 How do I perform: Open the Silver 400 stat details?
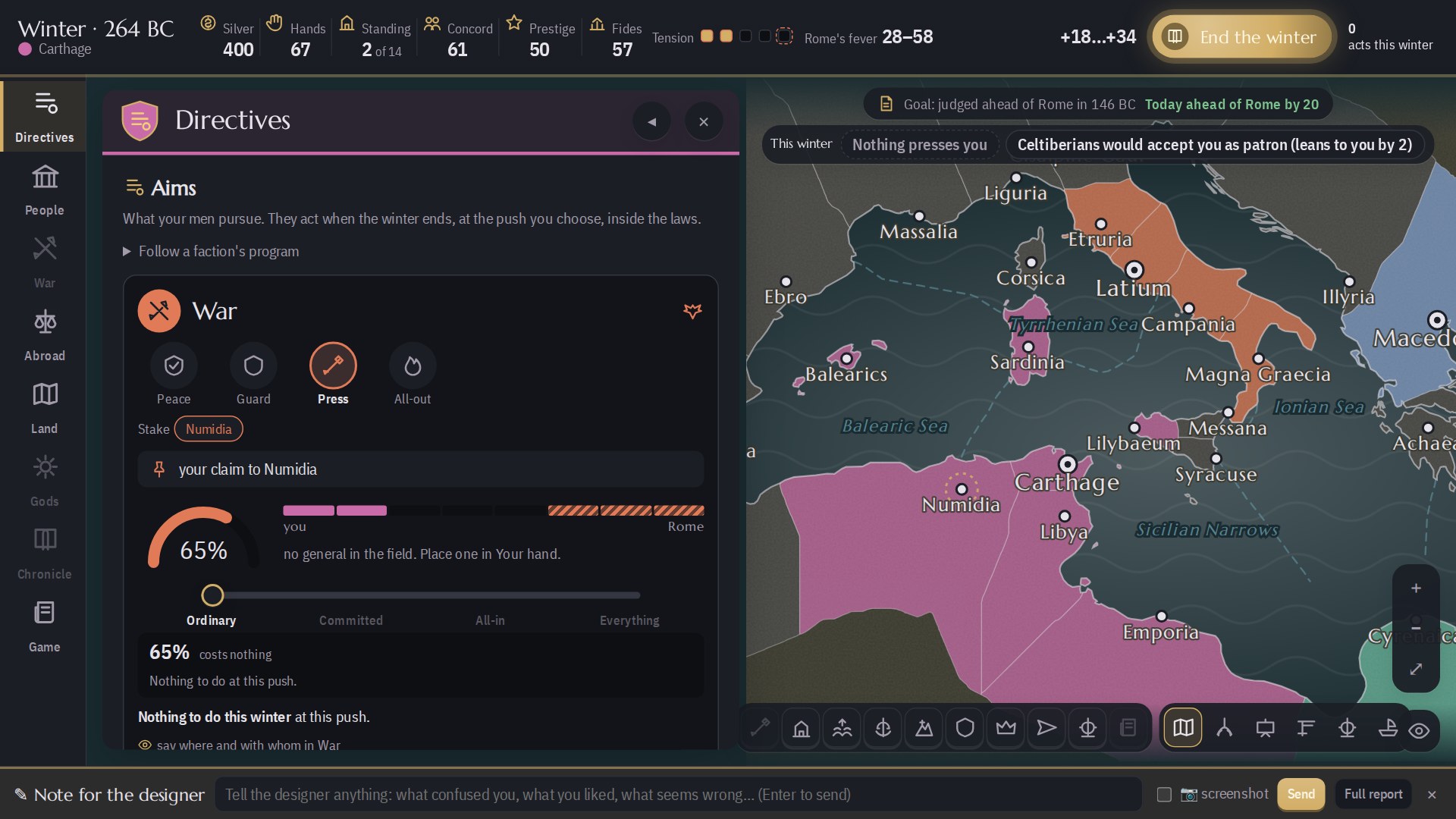(x=227, y=38)
